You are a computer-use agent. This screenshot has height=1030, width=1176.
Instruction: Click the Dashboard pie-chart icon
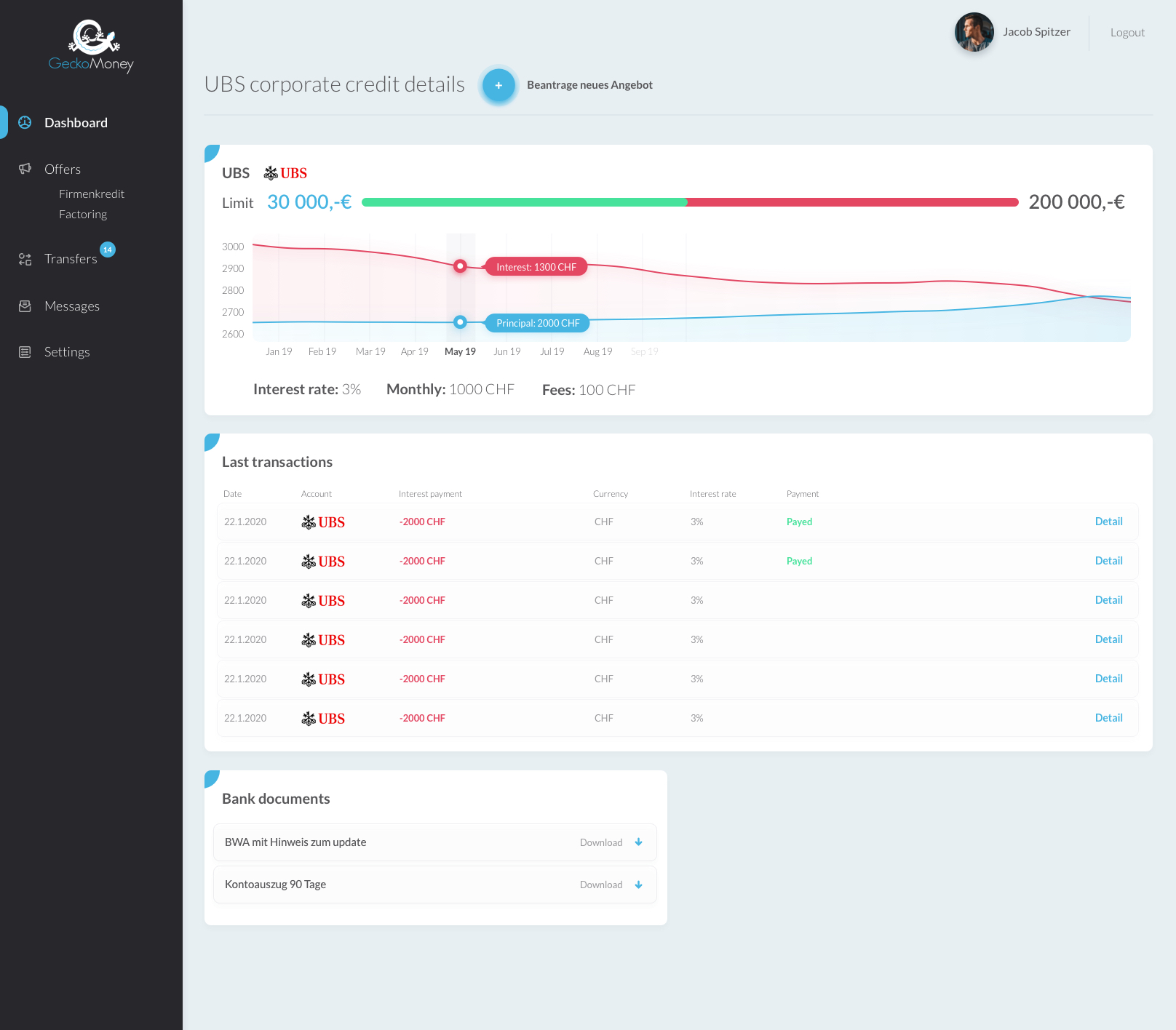[25, 122]
